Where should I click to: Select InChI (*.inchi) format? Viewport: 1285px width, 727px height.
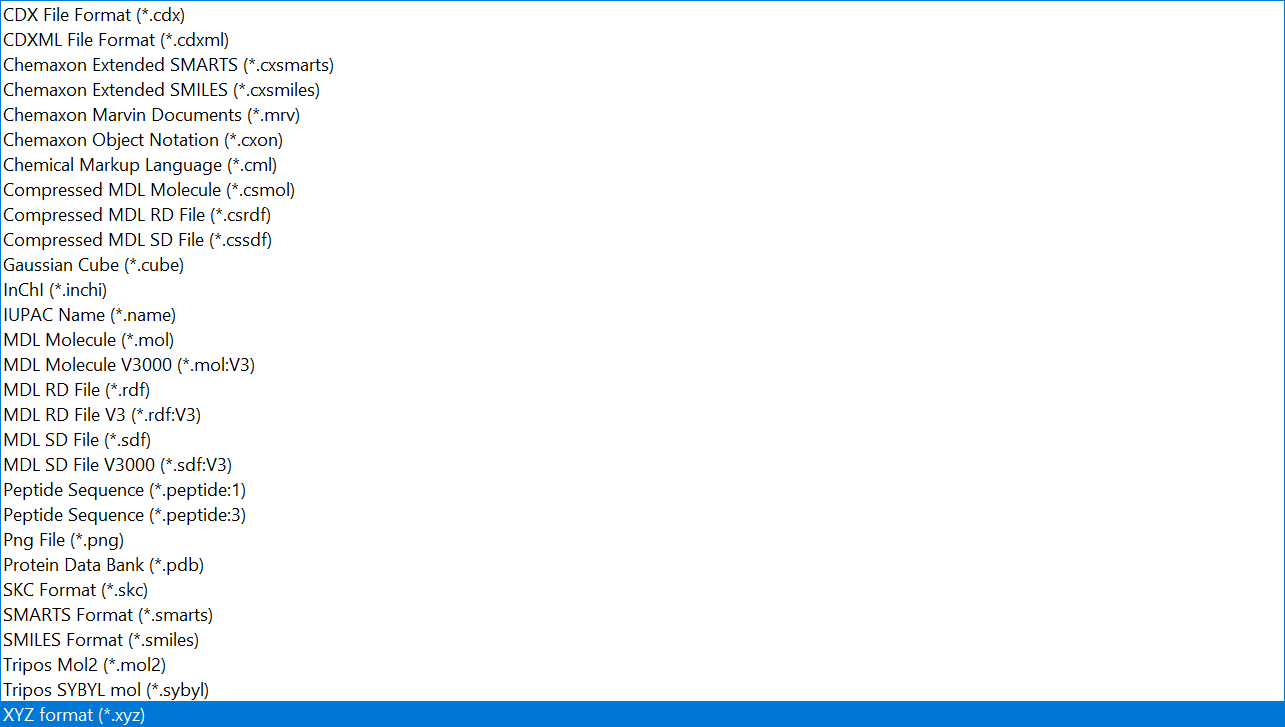coord(642,290)
